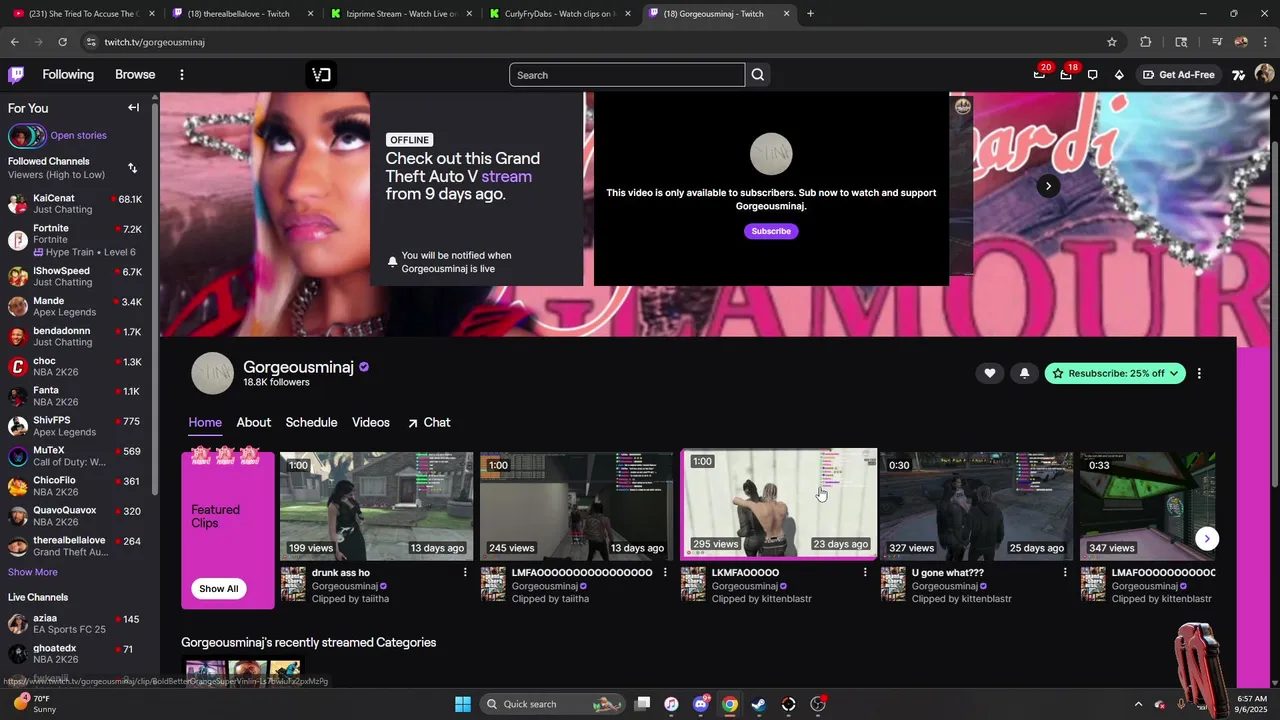Switch to the Home tab

point(205,422)
